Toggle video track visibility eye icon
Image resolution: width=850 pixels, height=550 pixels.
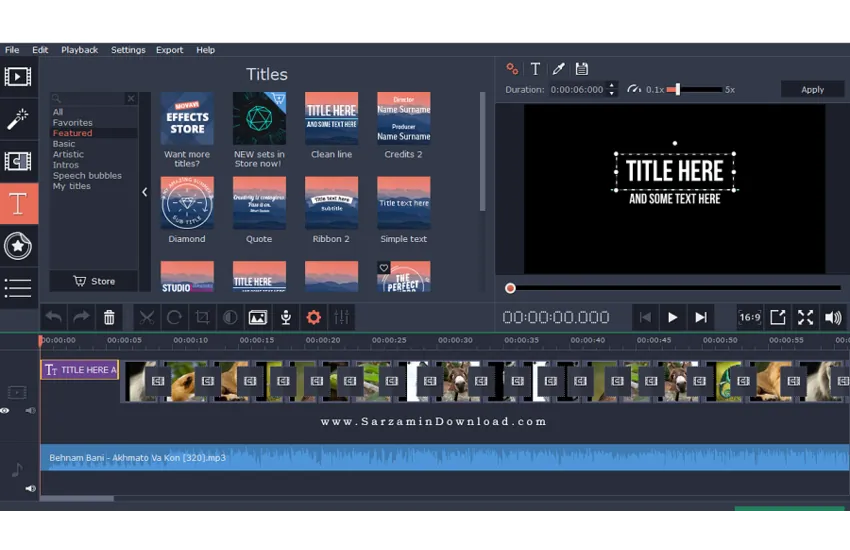point(6,410)
